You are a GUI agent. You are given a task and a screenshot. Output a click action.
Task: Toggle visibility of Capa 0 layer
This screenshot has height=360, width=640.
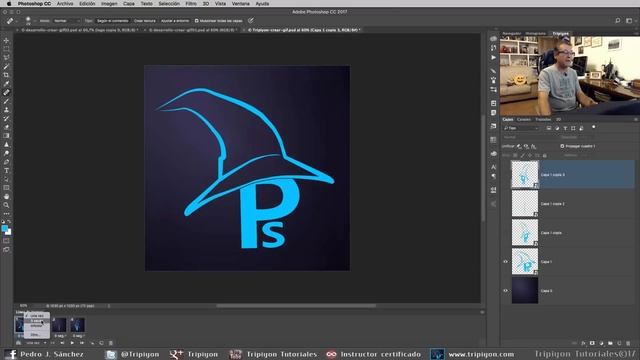(x=505, y=291)
